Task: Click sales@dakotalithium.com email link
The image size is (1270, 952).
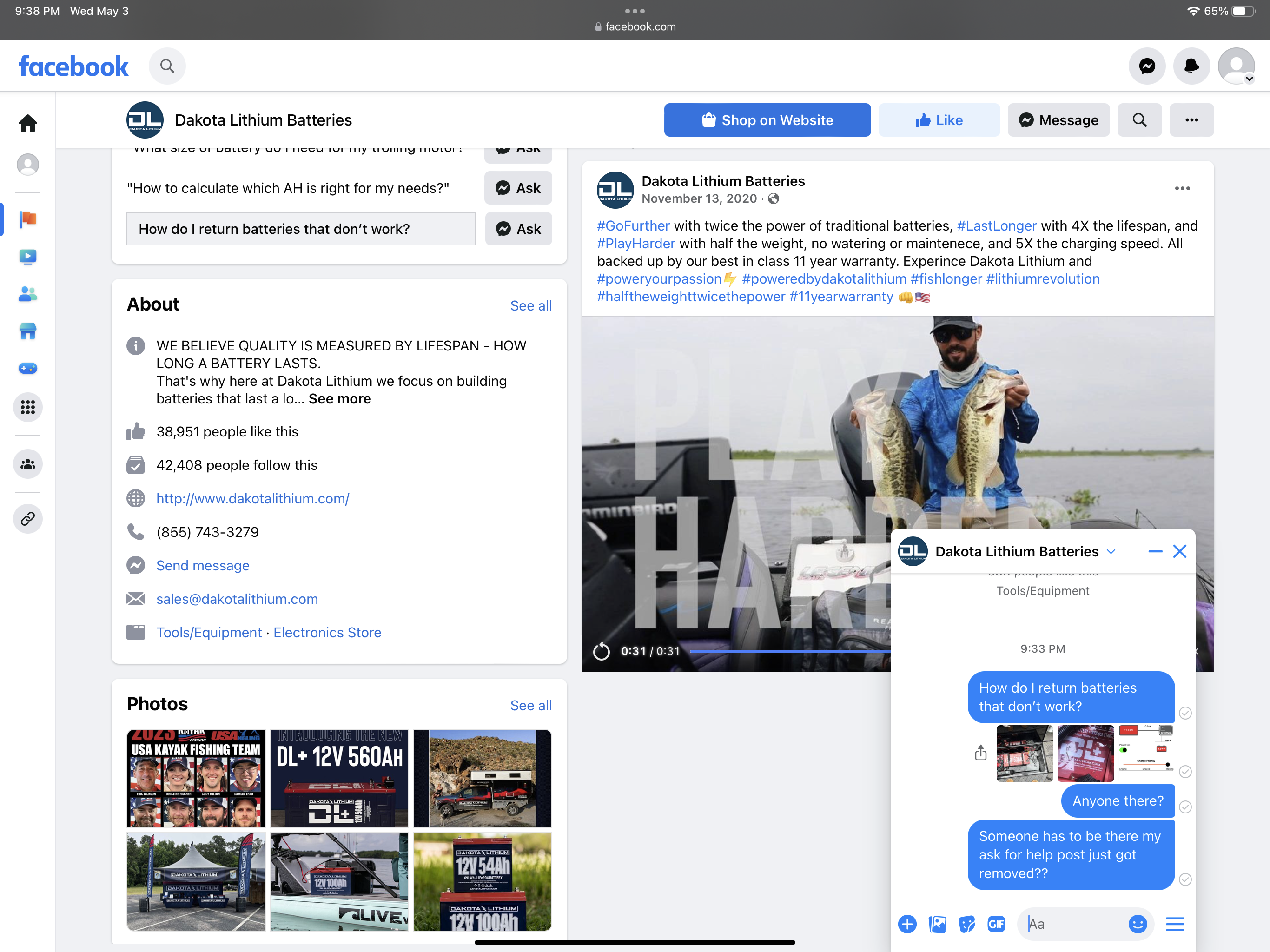Action: click(x=237, y=599)
